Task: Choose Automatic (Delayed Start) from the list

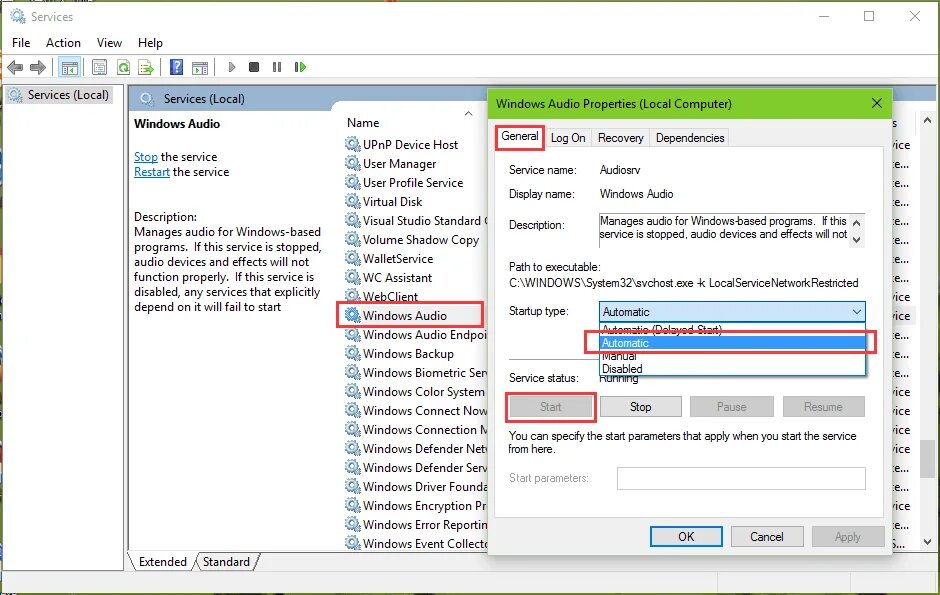Action: 732,329
